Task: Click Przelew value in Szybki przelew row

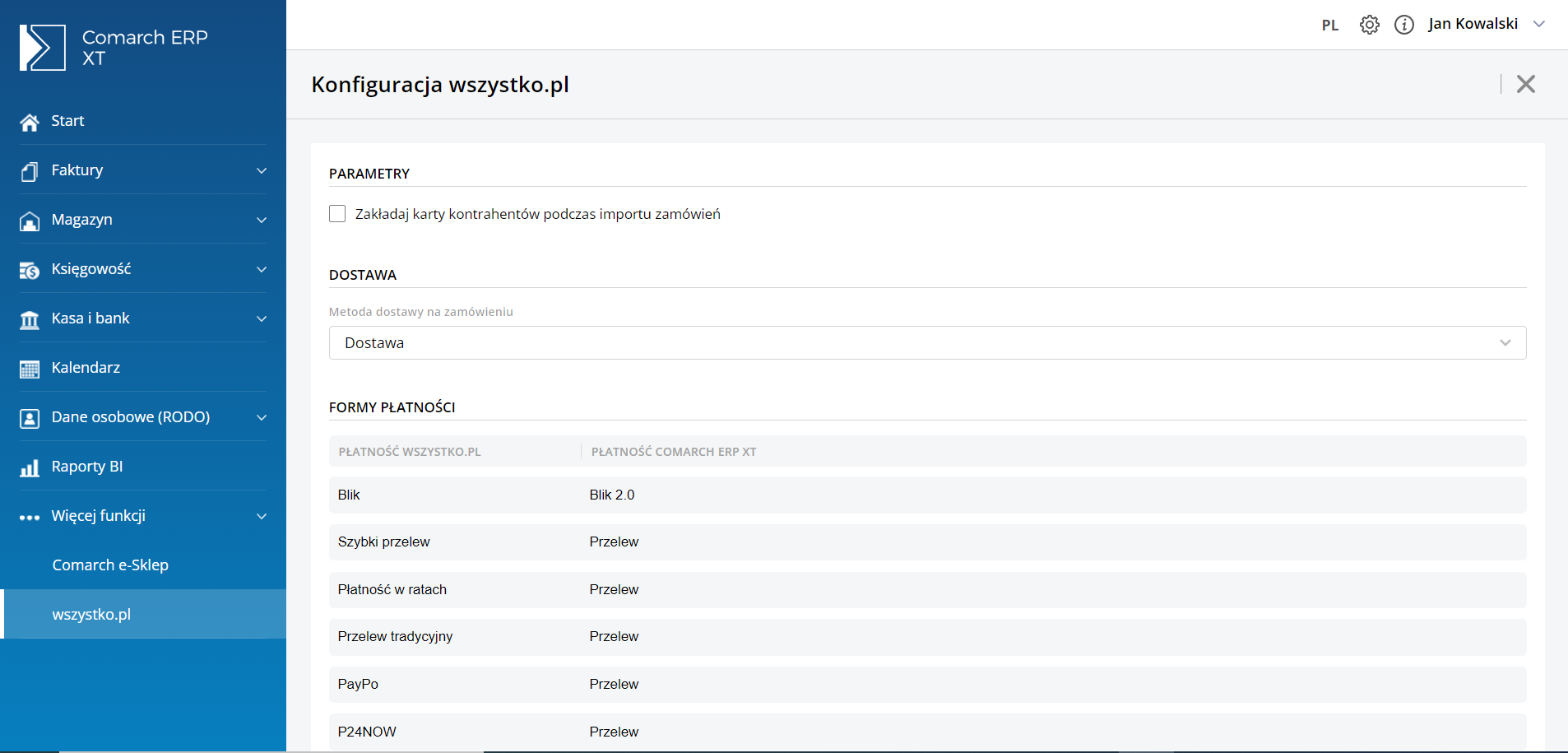Action: coord(614,542)
